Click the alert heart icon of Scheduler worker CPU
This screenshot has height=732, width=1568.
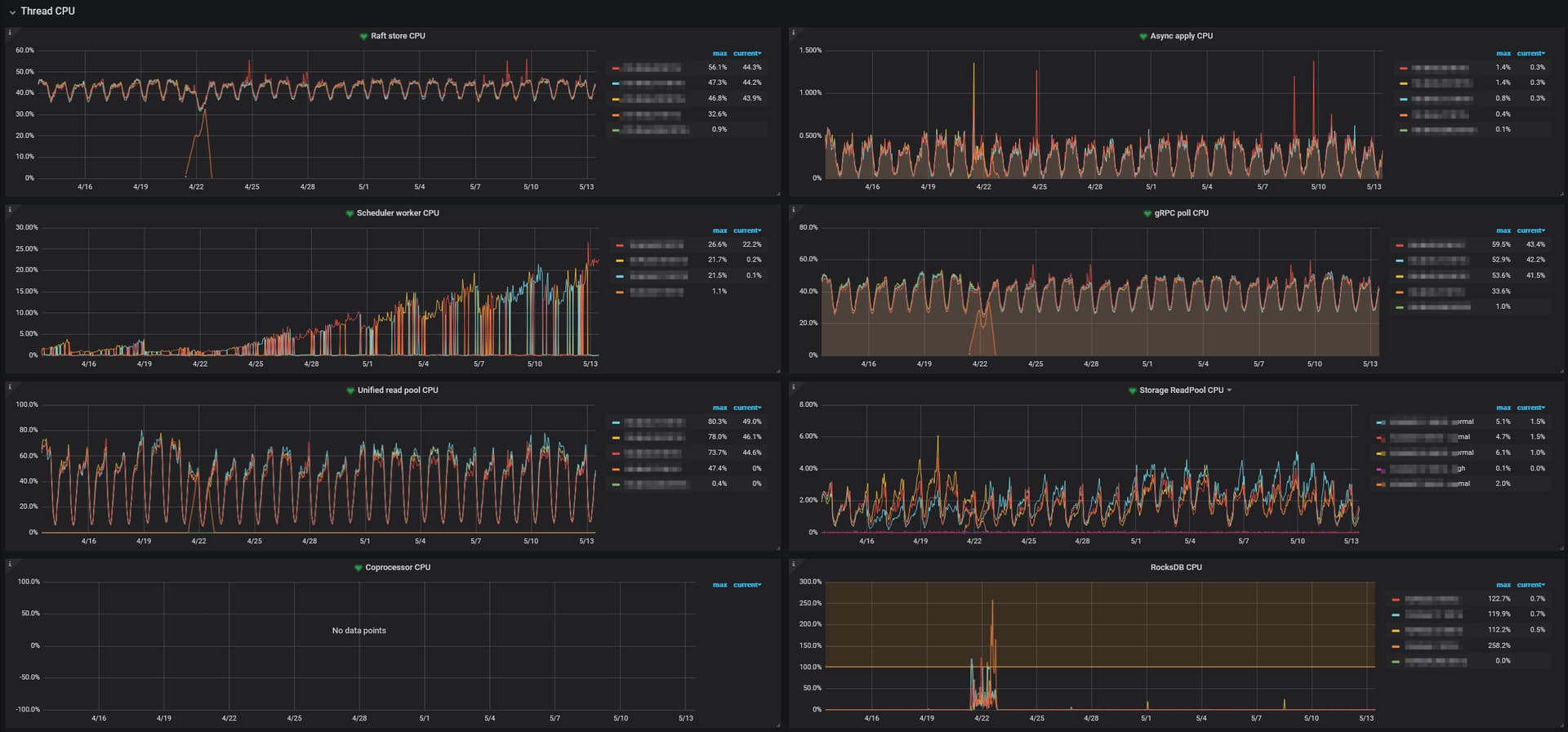click(x=350, y=214)
